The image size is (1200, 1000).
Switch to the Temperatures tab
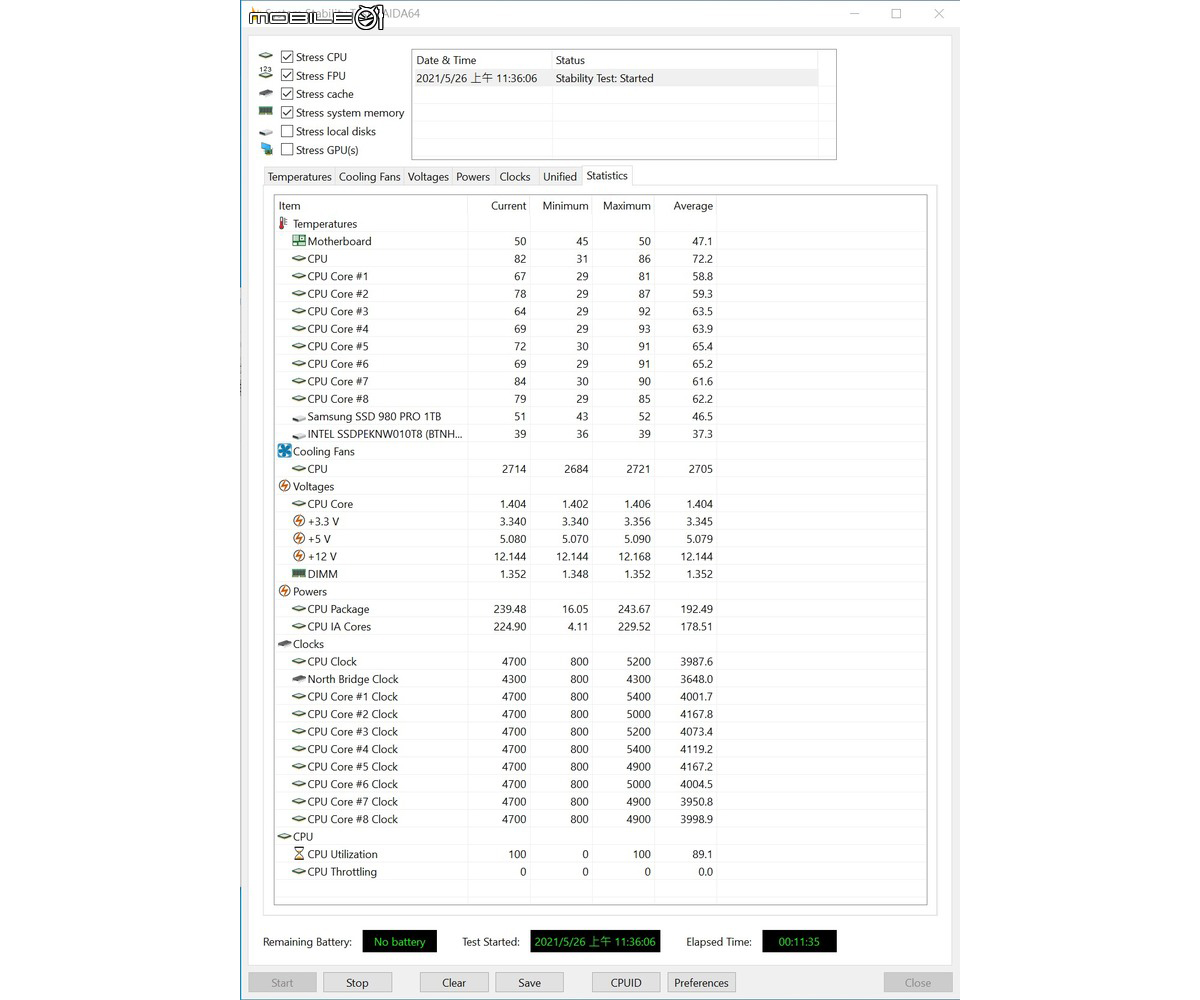coord(299,177)
